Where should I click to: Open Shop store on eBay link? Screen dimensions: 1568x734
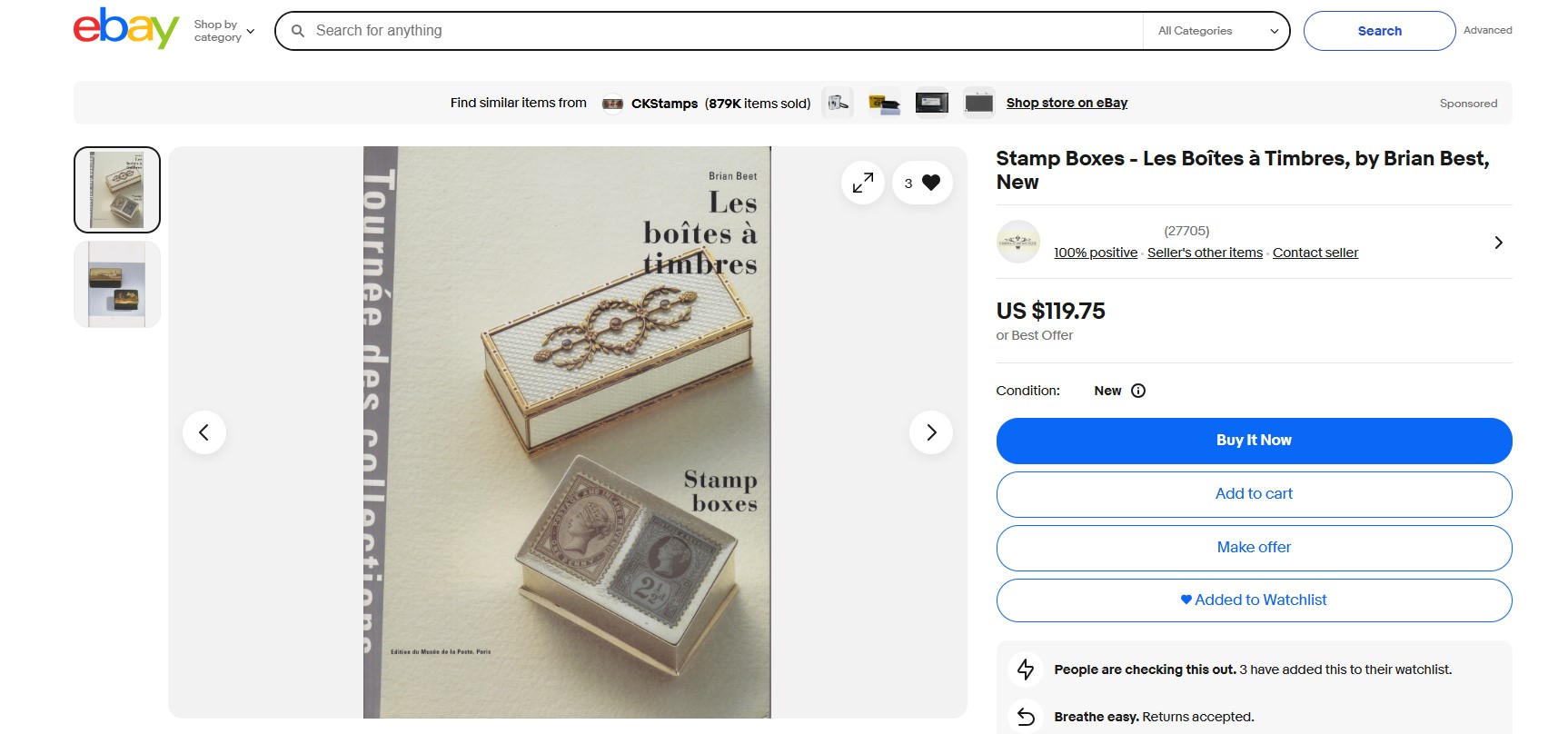(1067, 103)
